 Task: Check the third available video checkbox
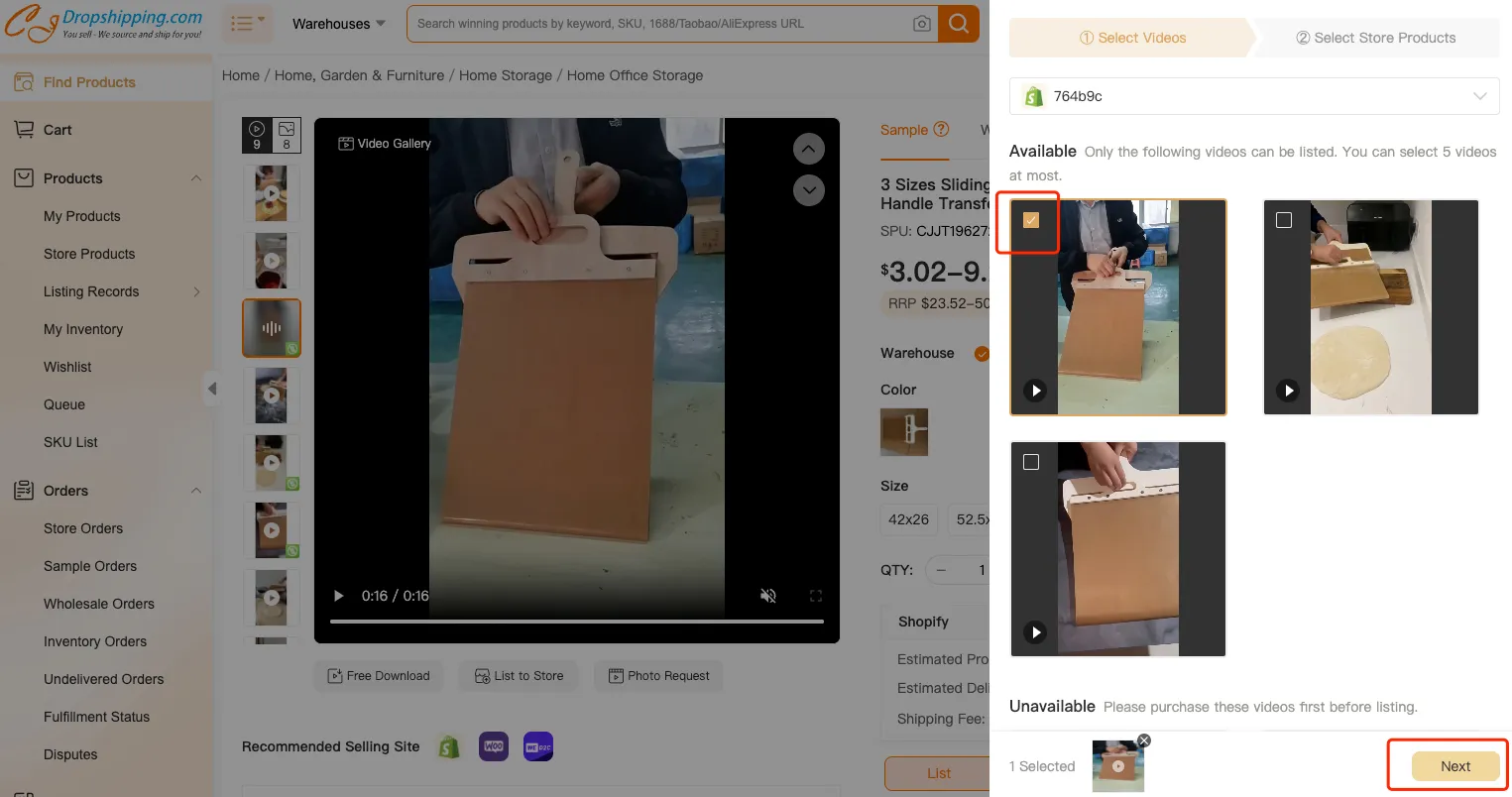[x=1031, y=462]
